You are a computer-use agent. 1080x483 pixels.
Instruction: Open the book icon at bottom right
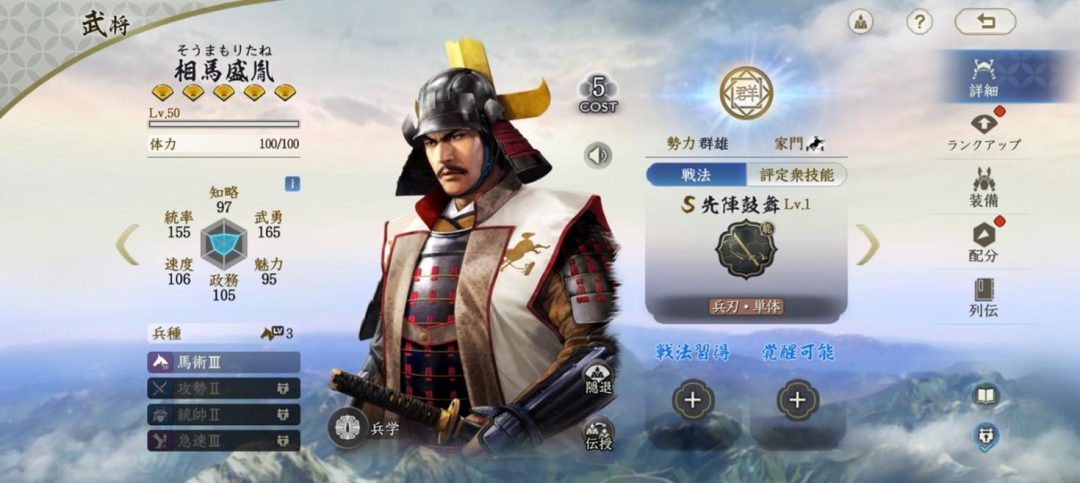pyautogui.click(x=986, y=395)
